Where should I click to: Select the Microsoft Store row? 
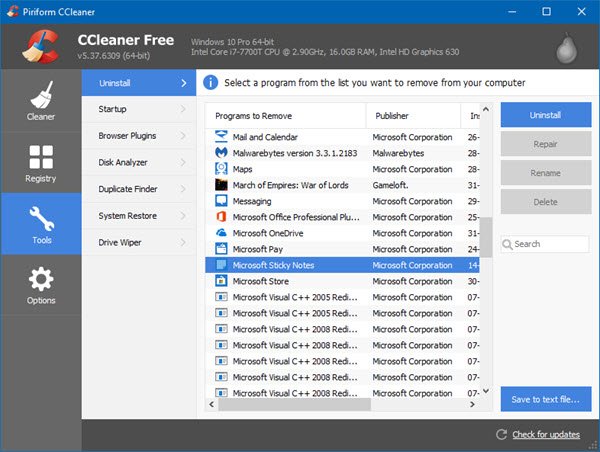point(342,281)
